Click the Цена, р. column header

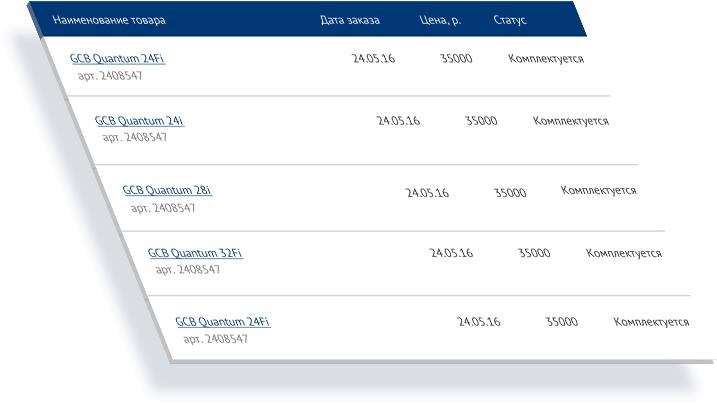pos(440,20)
